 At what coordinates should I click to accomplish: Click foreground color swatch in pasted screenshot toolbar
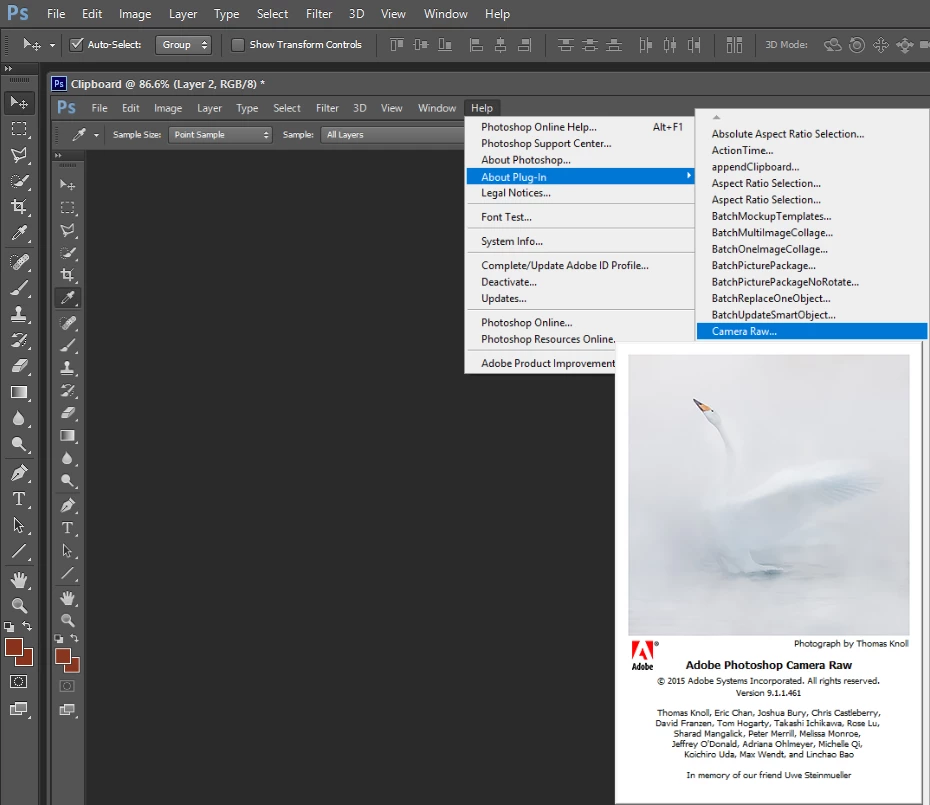(x=62, y=656)
